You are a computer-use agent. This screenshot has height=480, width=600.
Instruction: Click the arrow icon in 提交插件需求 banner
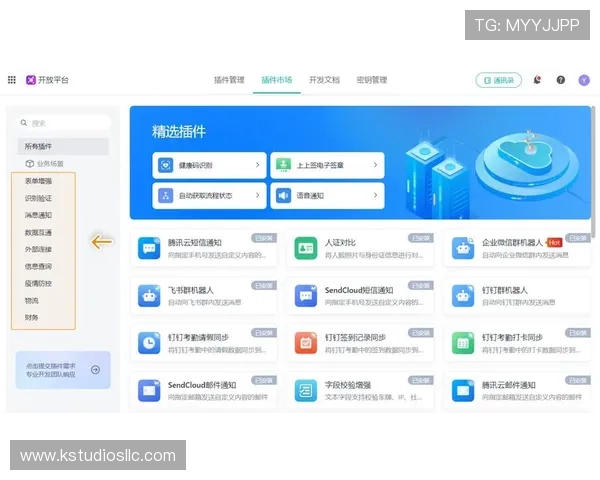[96, 370]
